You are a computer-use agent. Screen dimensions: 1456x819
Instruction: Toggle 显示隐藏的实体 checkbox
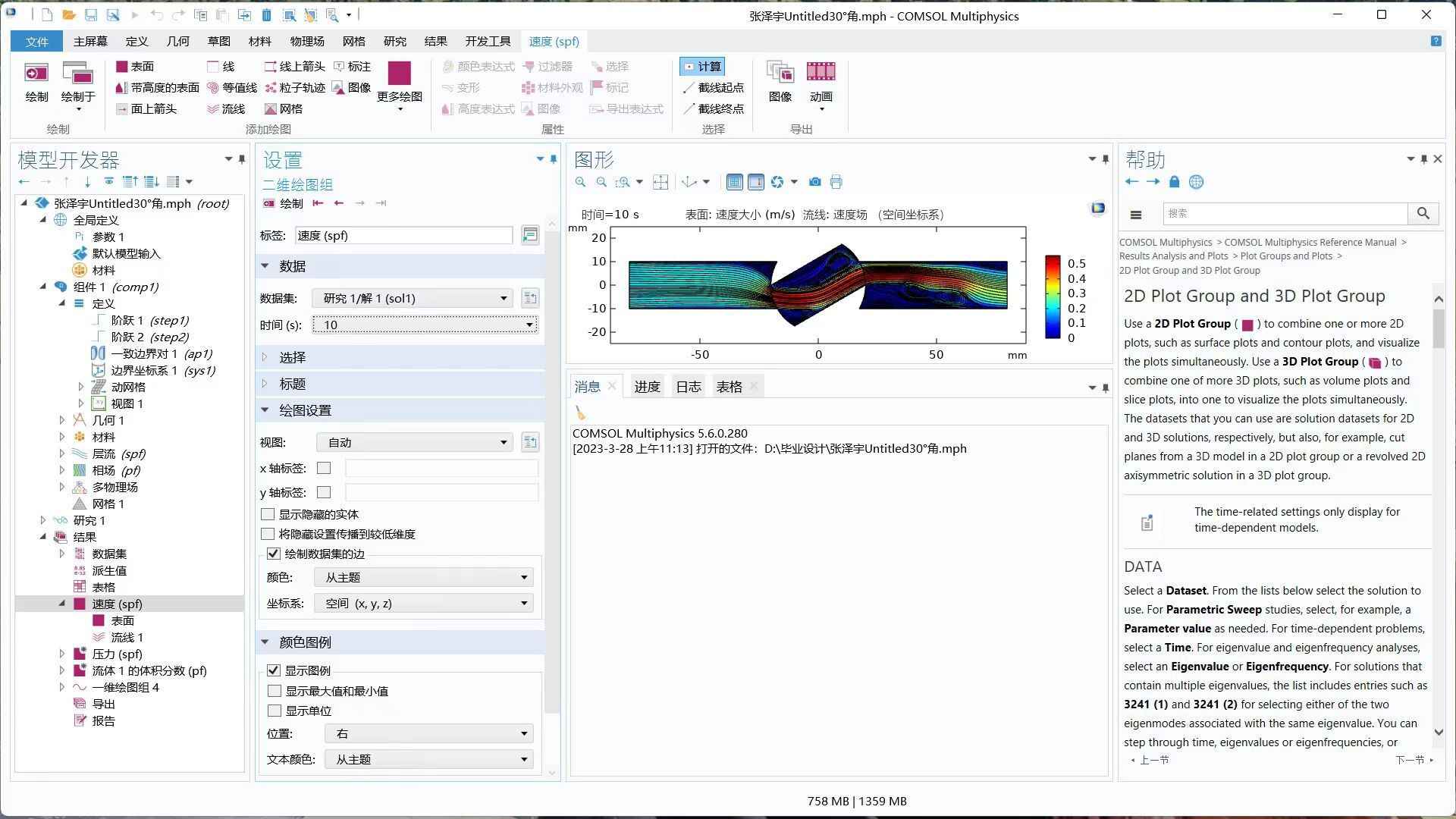(268, 514)
